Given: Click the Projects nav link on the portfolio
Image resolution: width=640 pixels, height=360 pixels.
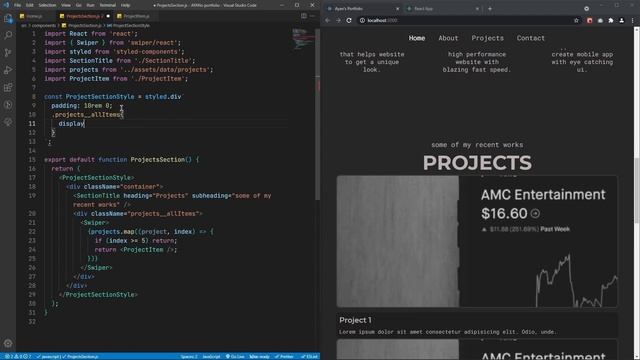Looking at the screenshot, I should [487, 38].
